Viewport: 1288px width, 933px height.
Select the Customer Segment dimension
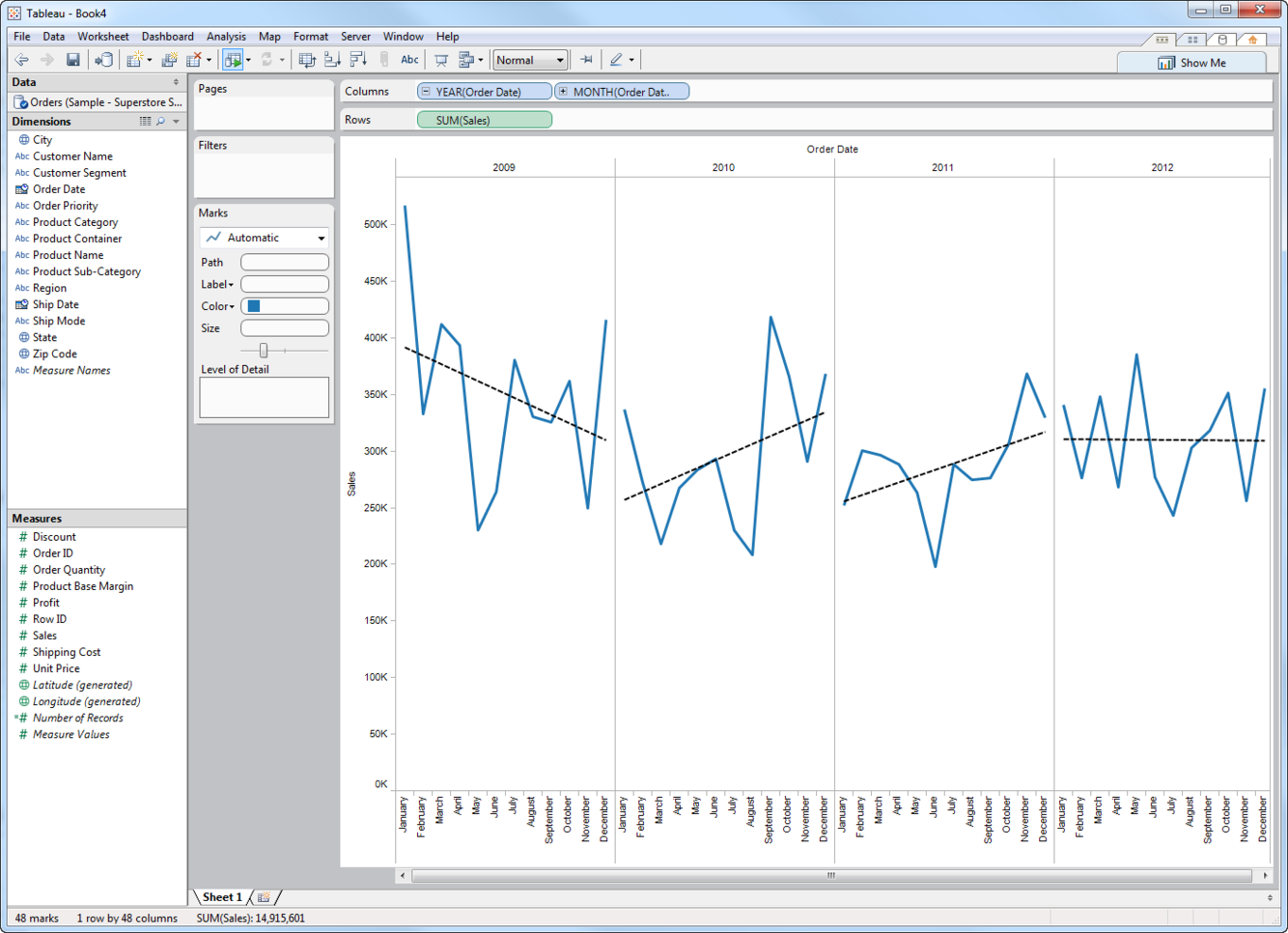(79, 173)
